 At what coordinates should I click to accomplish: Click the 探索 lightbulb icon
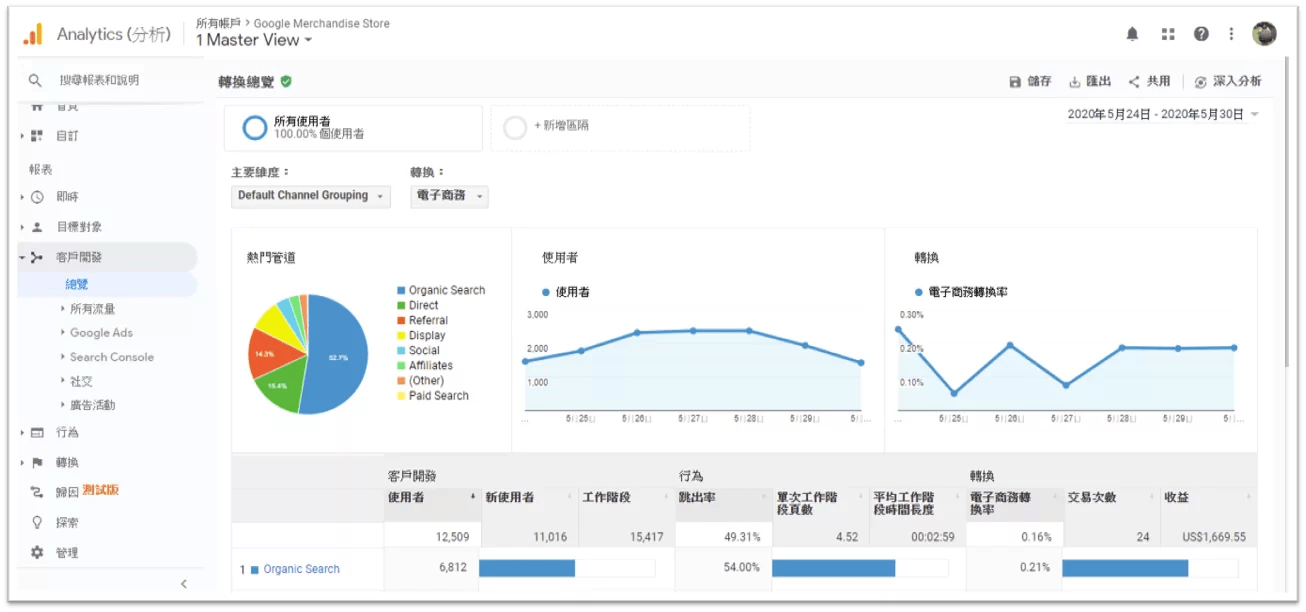[x=37, y=522]
